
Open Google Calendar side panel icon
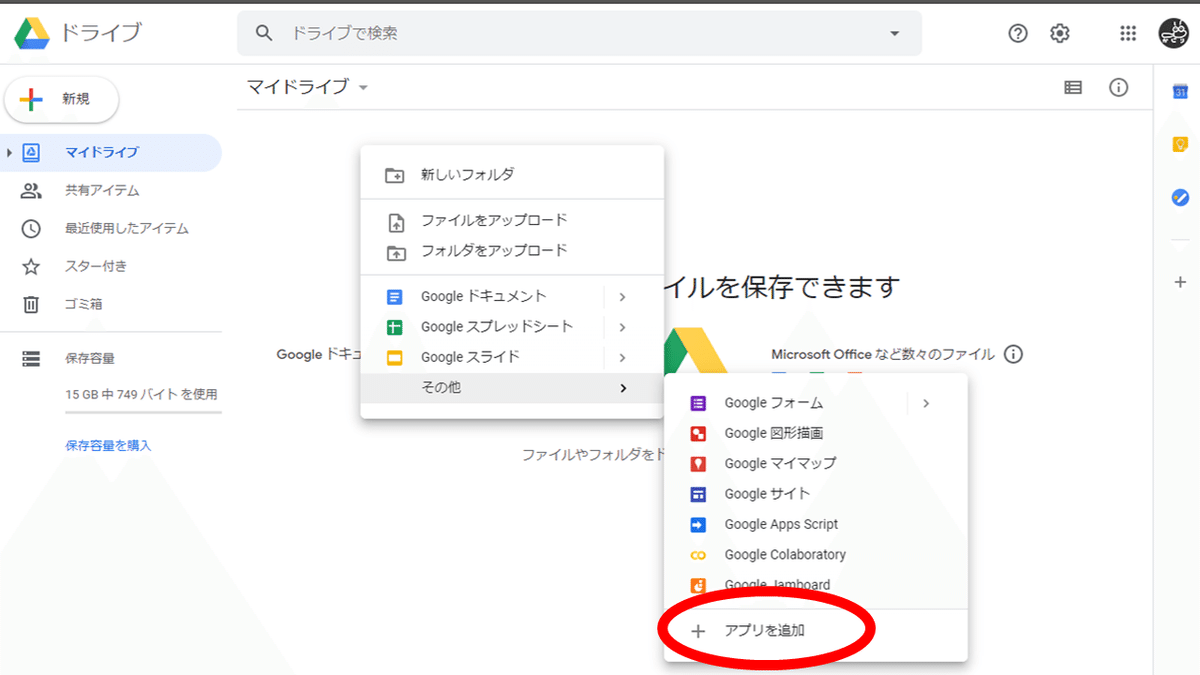1180,92
